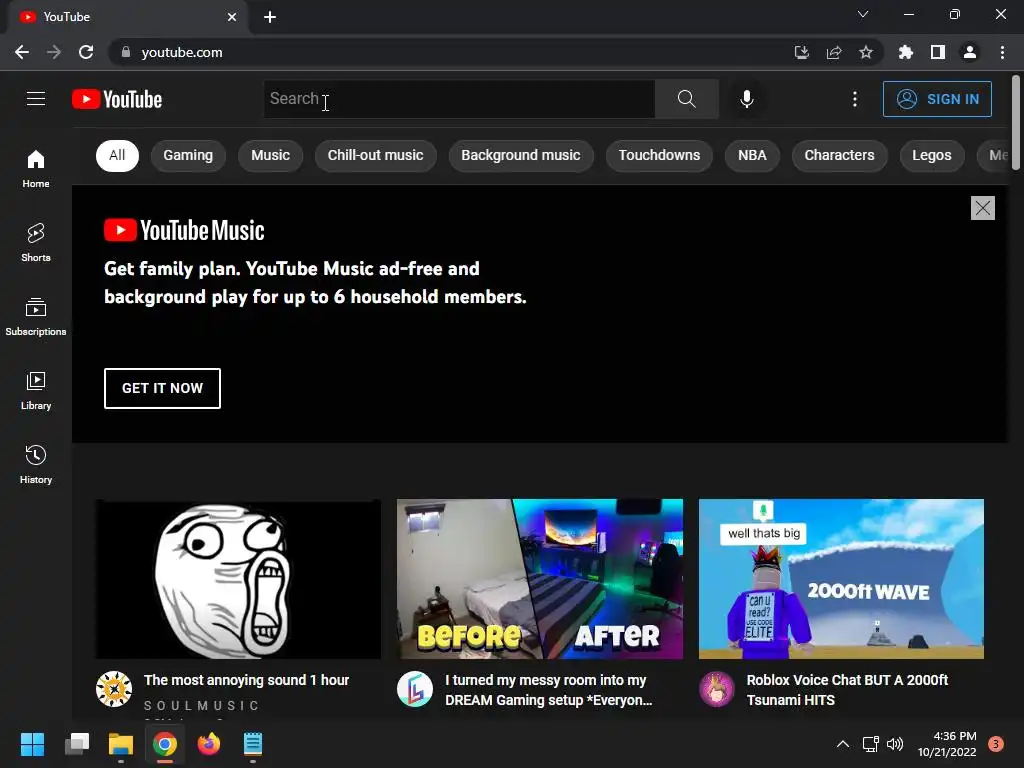The width and height of the screenshot is (1024, 768).
Task: Click the SIGN IN button
Action: click(937, 99)
